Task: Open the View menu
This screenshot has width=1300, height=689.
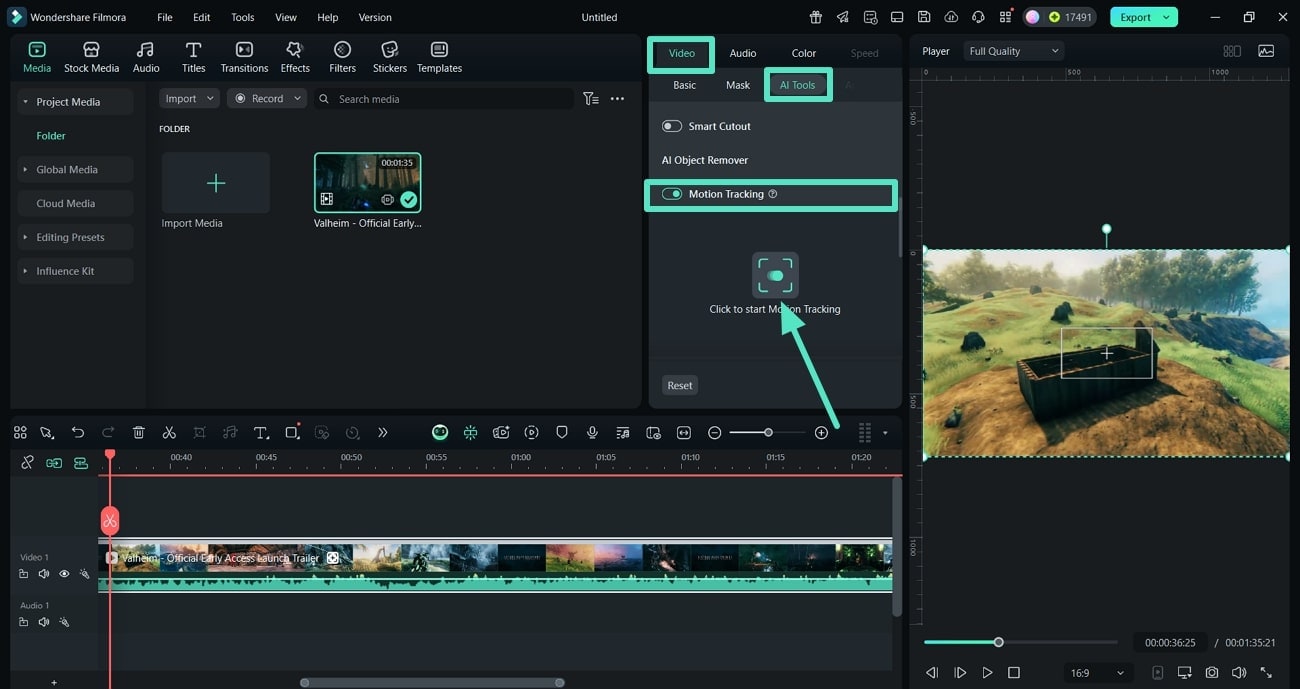Action: tap(286, 17)
